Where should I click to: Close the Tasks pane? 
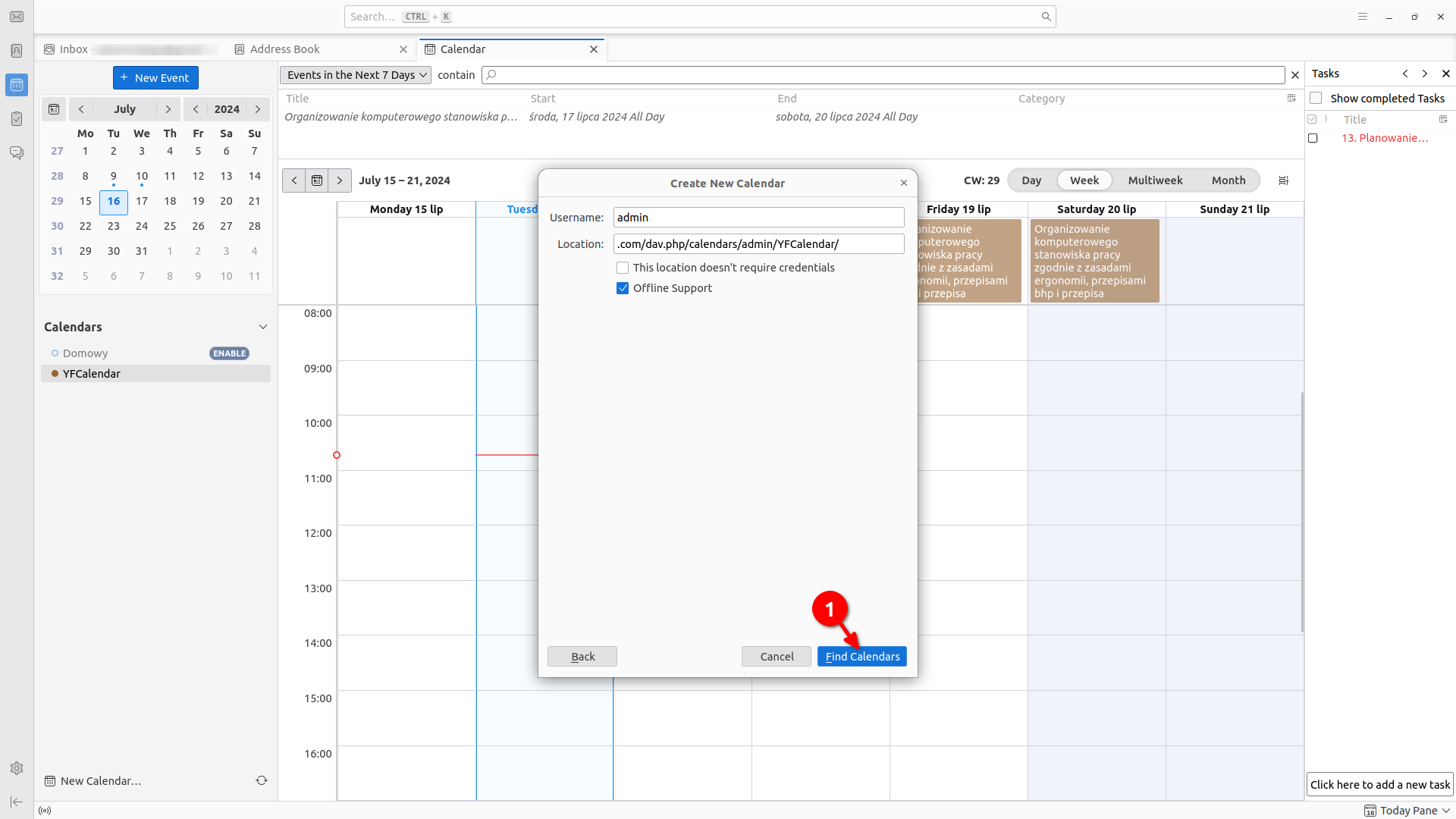click(1445, 74)
